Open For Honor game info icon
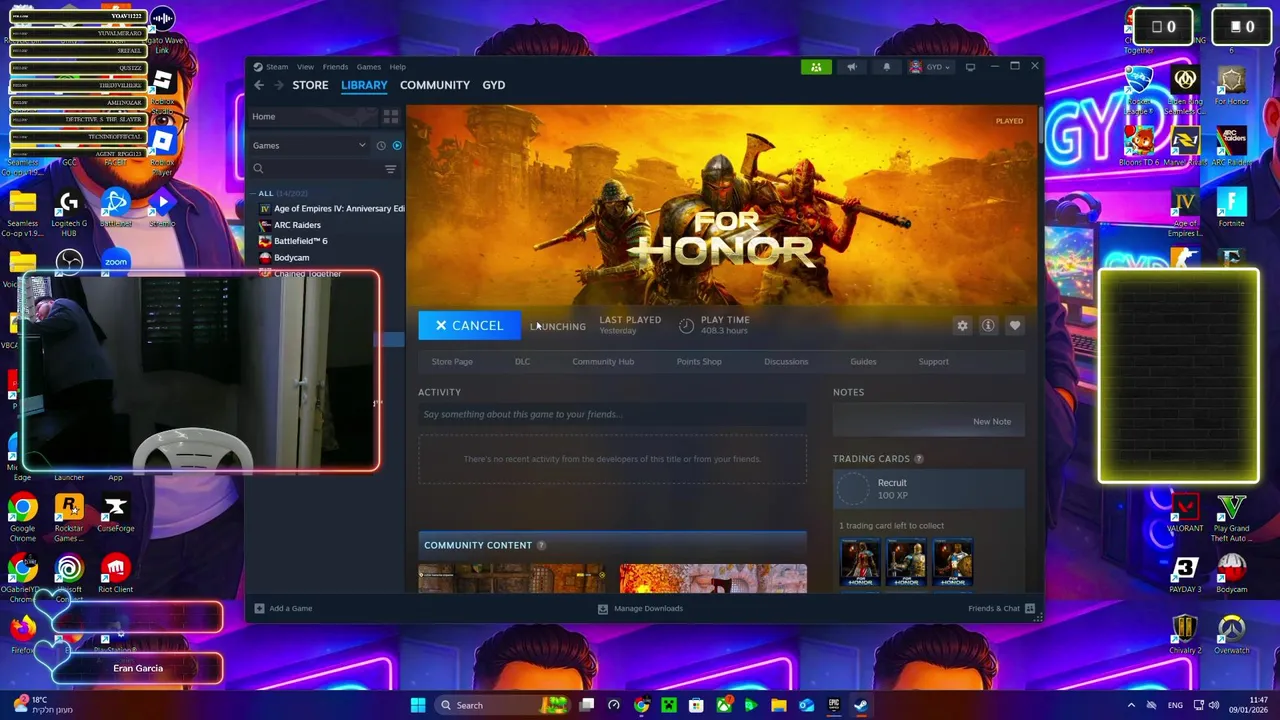 tap(988, 326)
